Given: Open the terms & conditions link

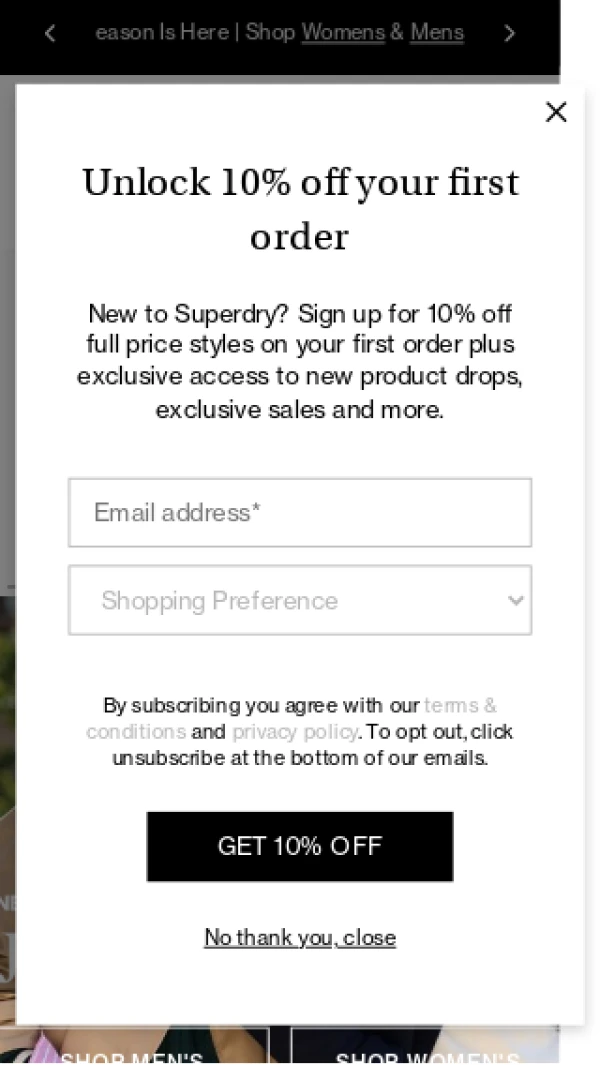Looking at the screenshot, I should point(460,705).
